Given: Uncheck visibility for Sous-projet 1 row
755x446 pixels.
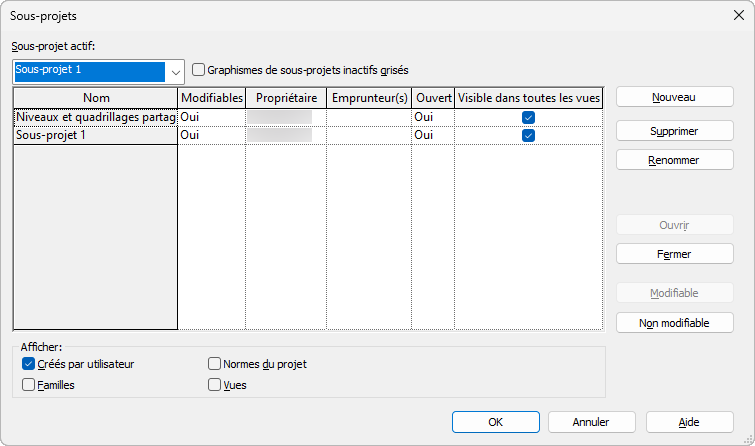Looking at the screenshot, I should (x=528, y=136).
